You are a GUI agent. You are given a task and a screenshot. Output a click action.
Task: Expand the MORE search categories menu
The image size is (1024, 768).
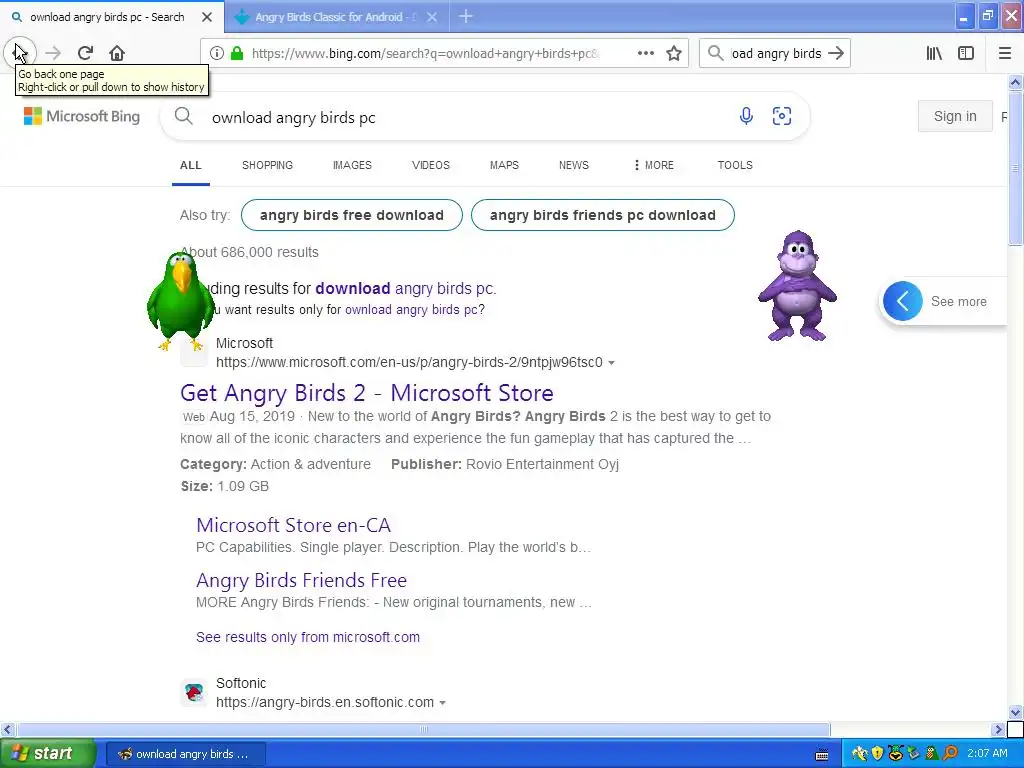653,165
